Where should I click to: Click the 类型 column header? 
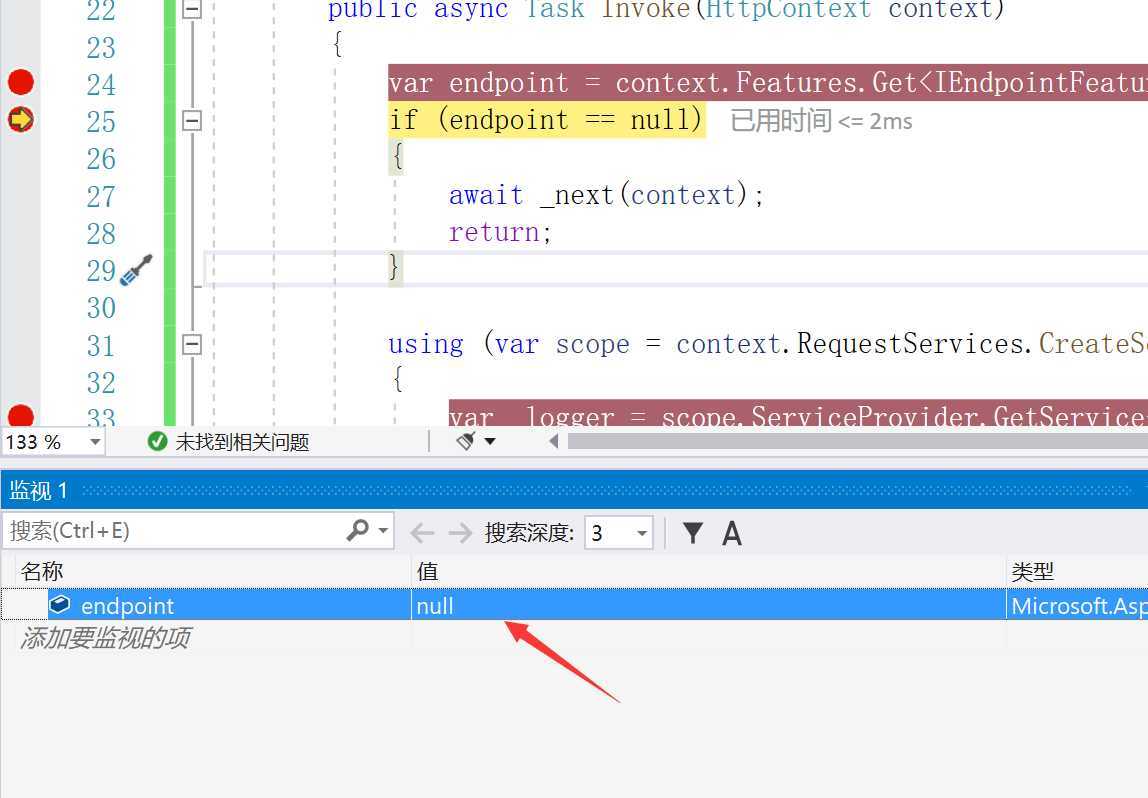1032,572
